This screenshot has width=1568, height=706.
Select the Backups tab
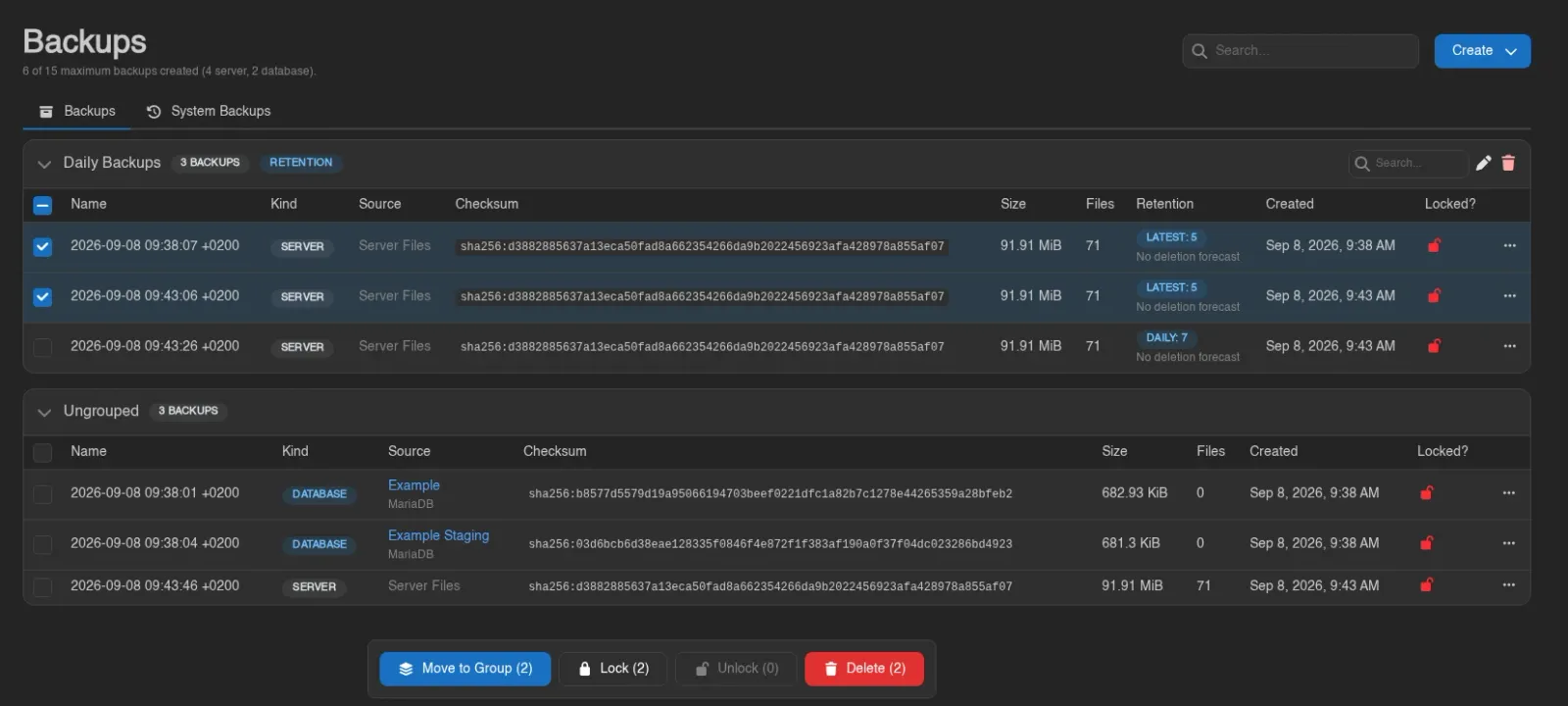[x=77, y=111]
